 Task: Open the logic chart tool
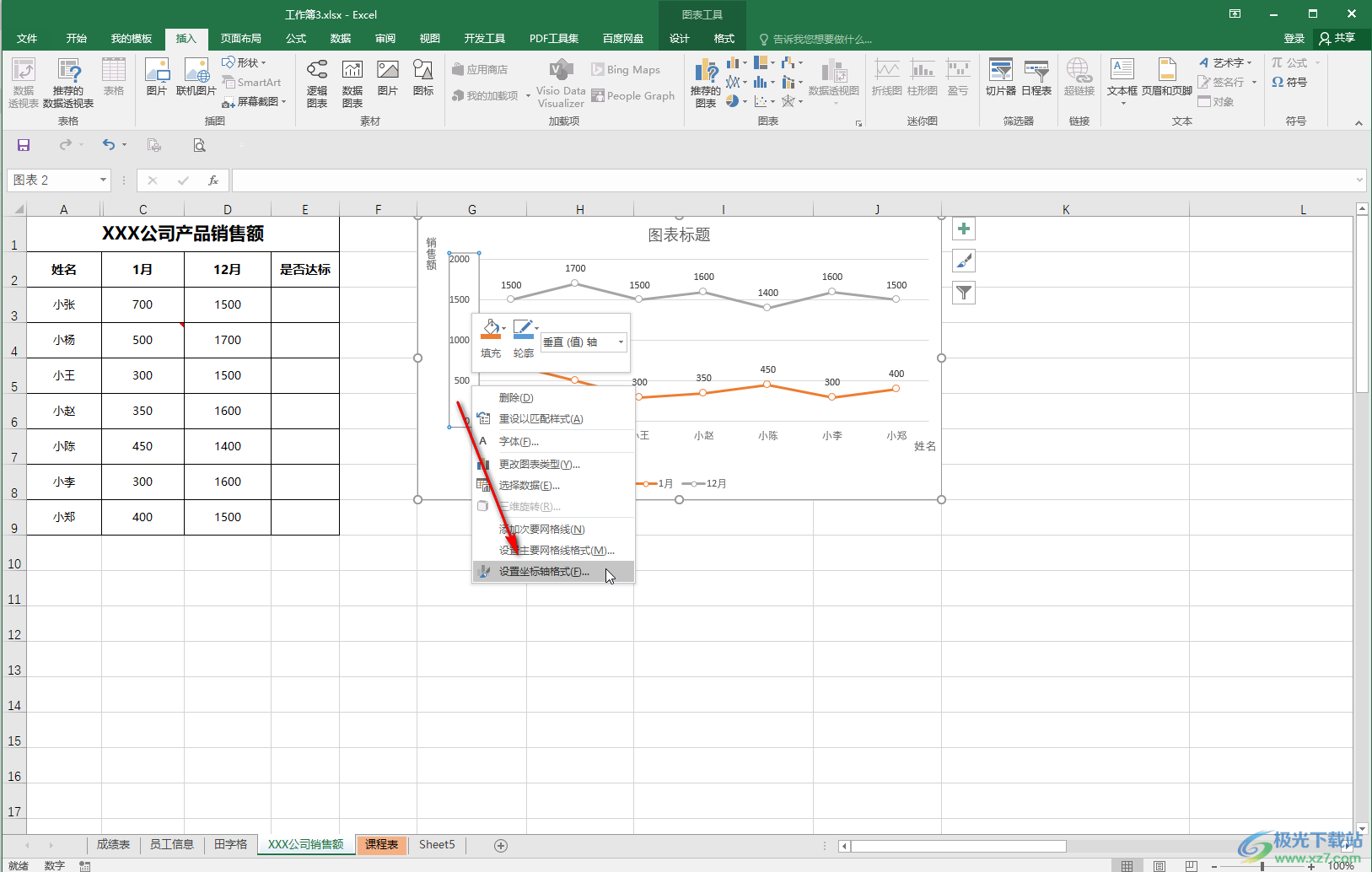[317, 83]
